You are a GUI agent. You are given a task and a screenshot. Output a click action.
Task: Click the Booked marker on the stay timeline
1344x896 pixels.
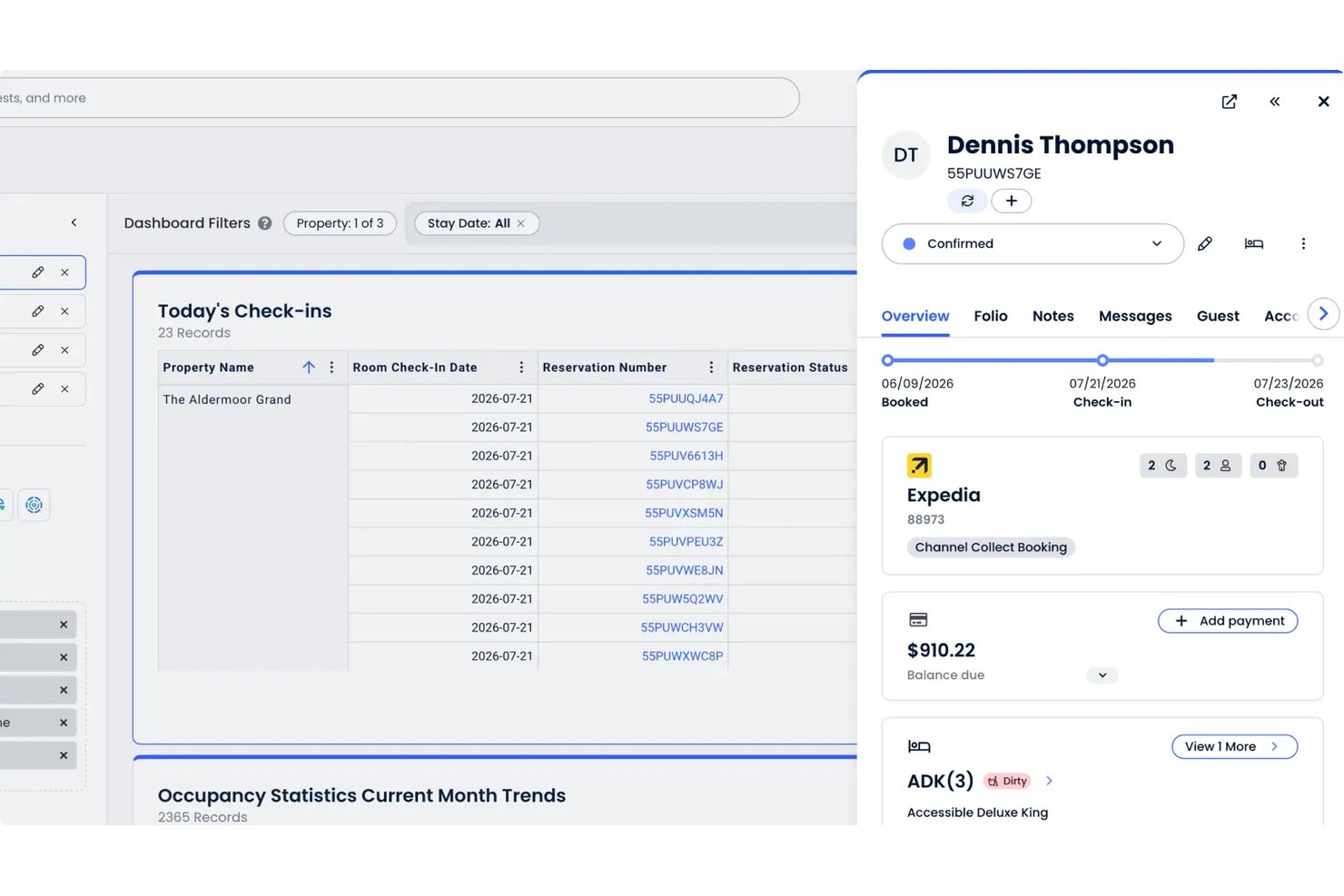click(888, 360)
